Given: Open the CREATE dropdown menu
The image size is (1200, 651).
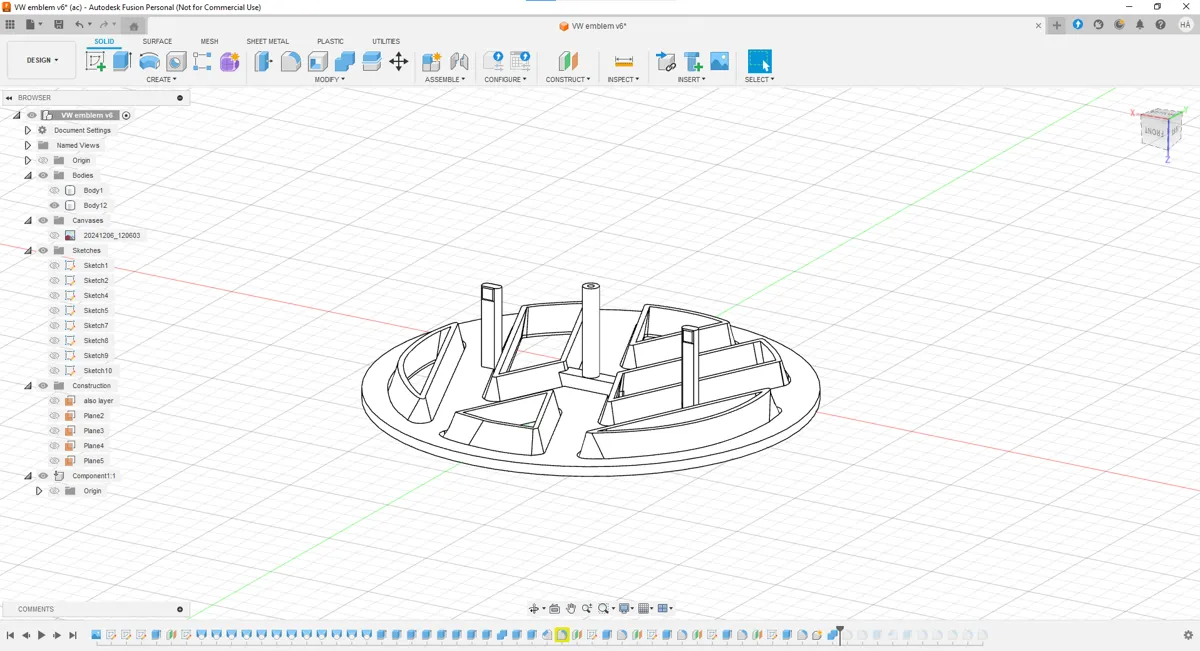Looking at the screenshot, I should (x=161, y=79).
